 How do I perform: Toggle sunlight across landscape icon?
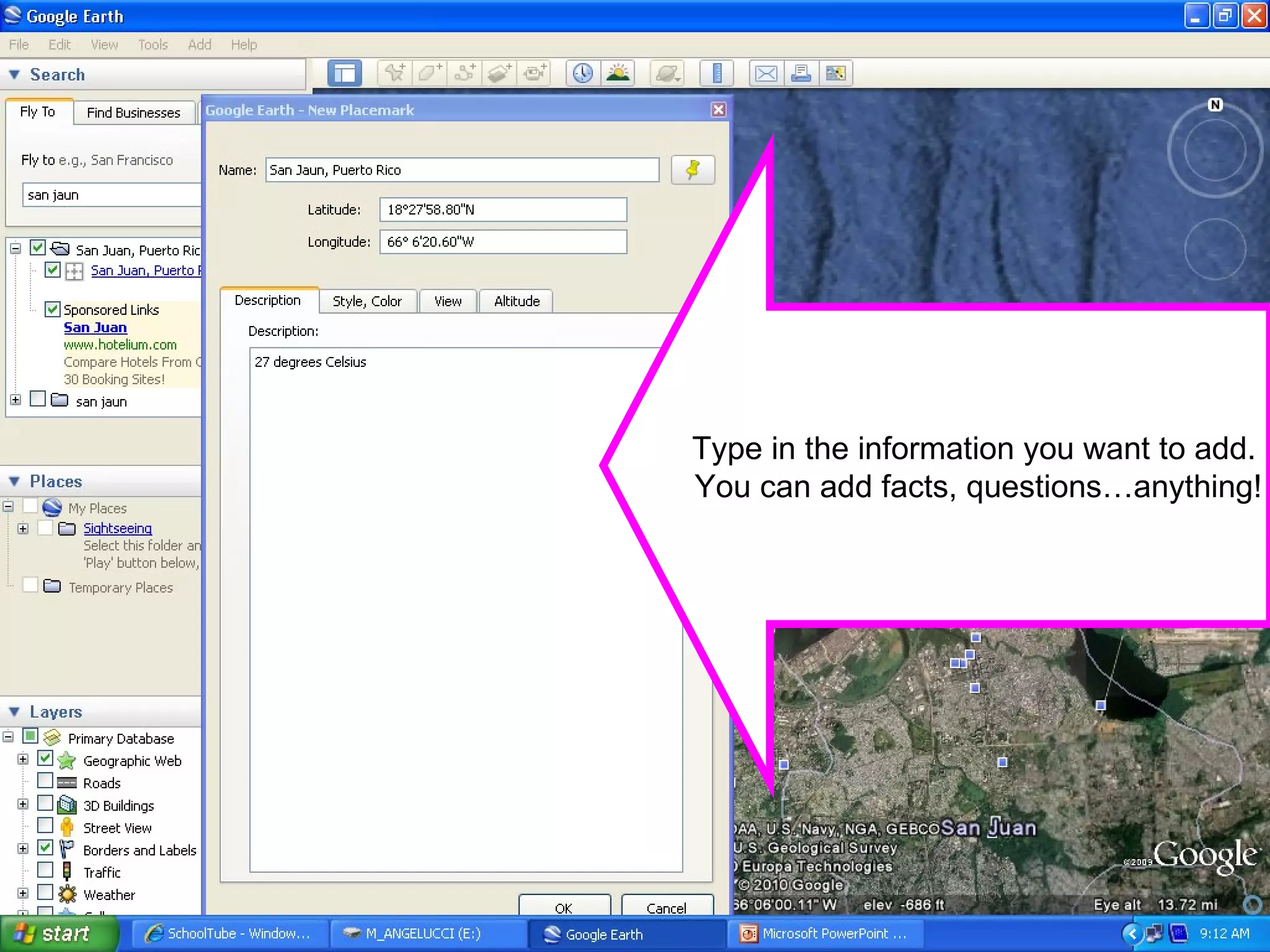(618, 73)
